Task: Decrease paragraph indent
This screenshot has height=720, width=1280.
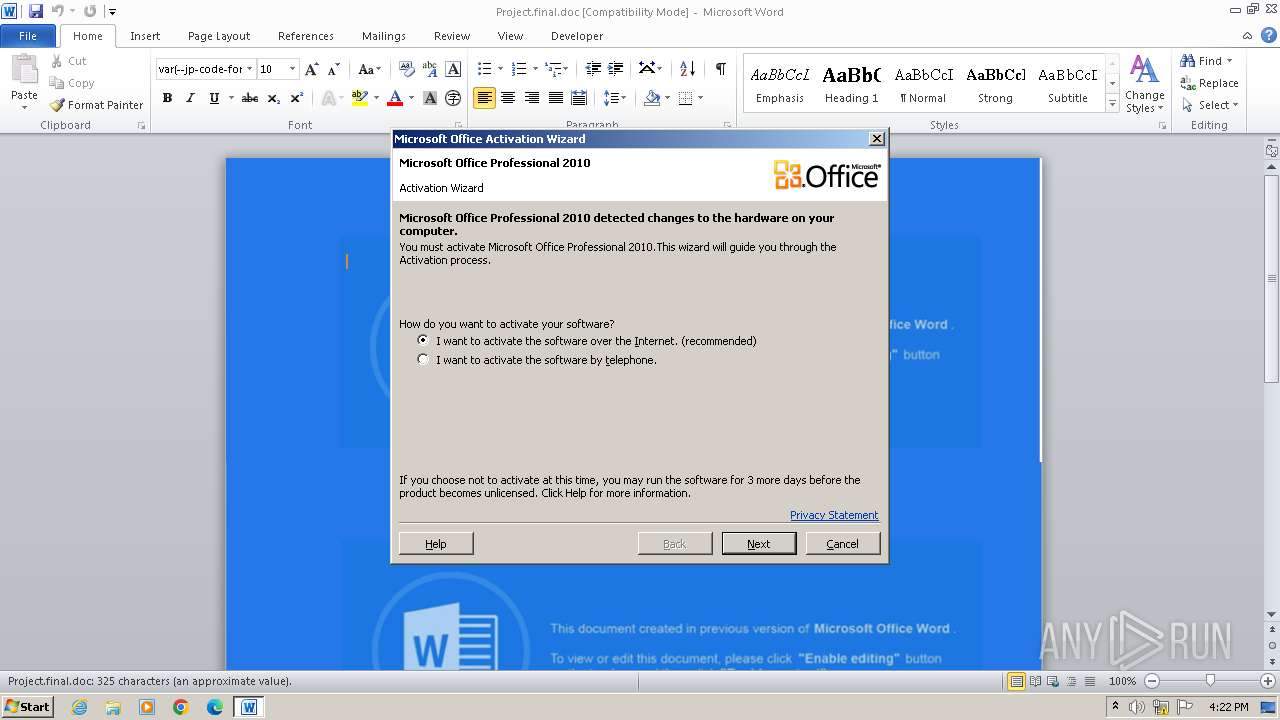Action: [x=593, y=69]
